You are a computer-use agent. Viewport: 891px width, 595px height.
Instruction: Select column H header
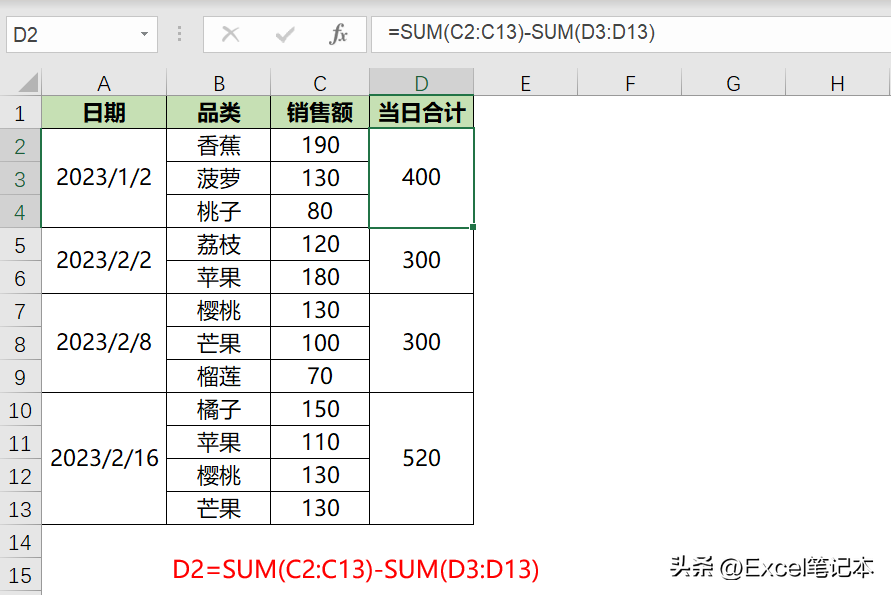[x=837, y=83]
